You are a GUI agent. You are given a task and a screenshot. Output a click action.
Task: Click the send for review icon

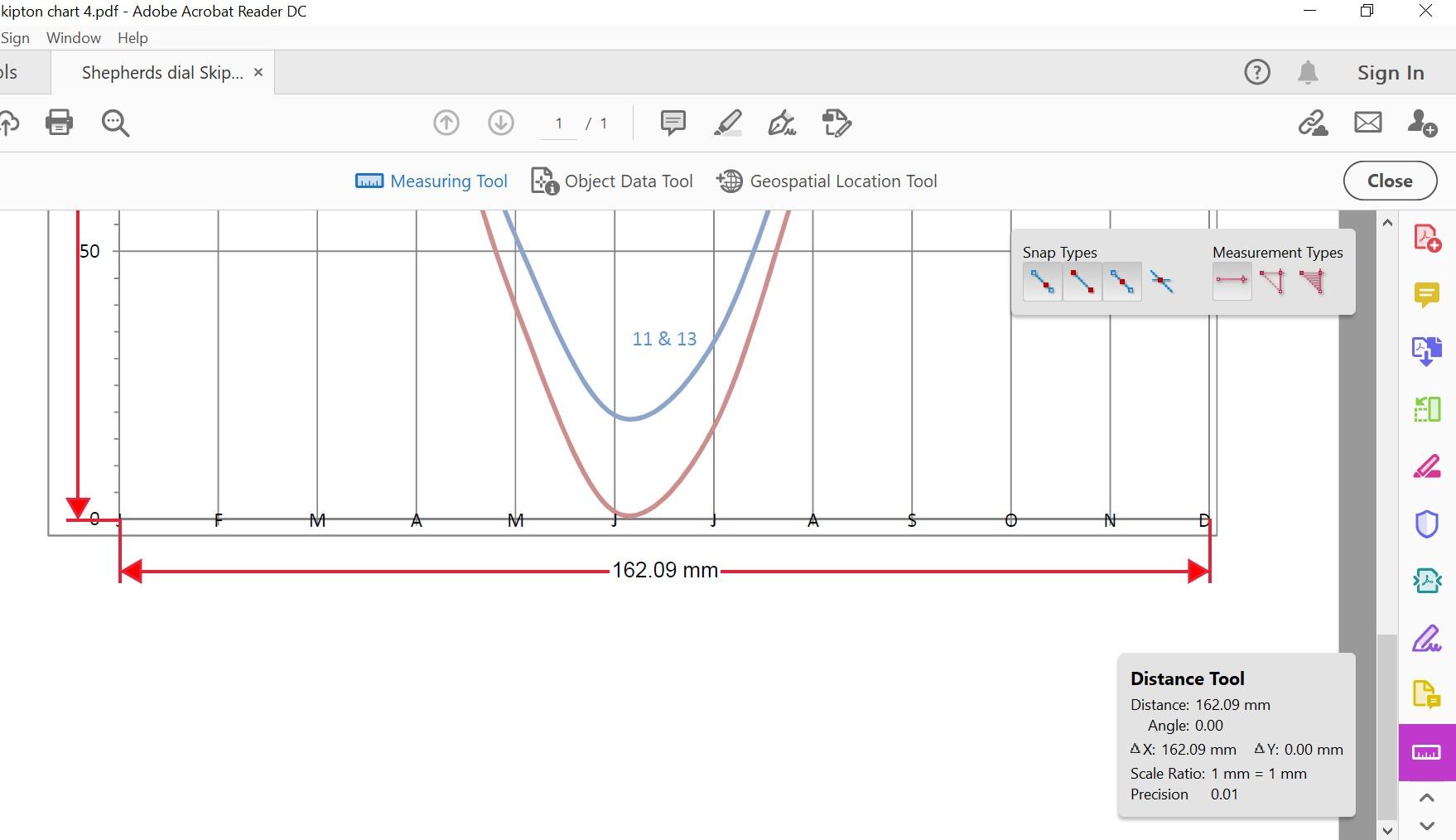[836, 123]
